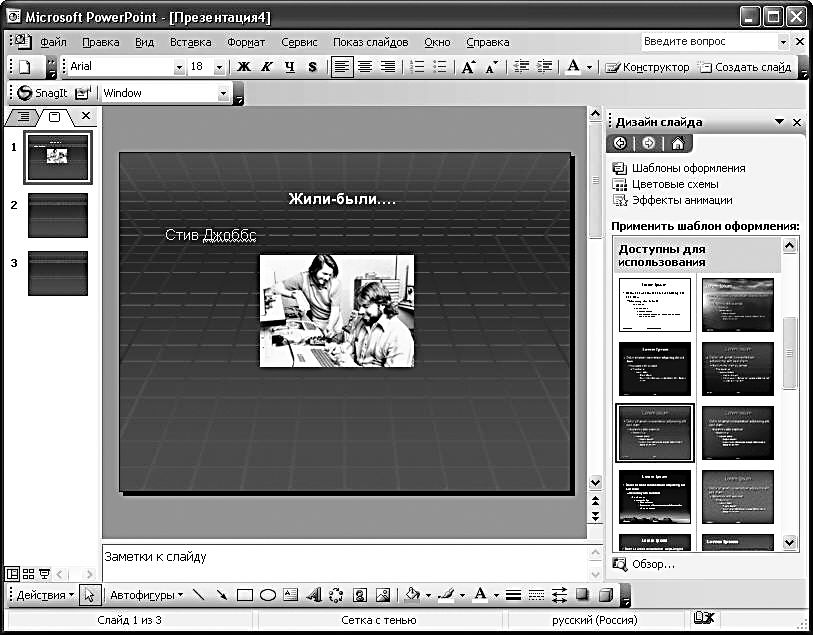The image size is (813, 635).
Task: Click the Создать слайд button
Action: tap(745, 67)
